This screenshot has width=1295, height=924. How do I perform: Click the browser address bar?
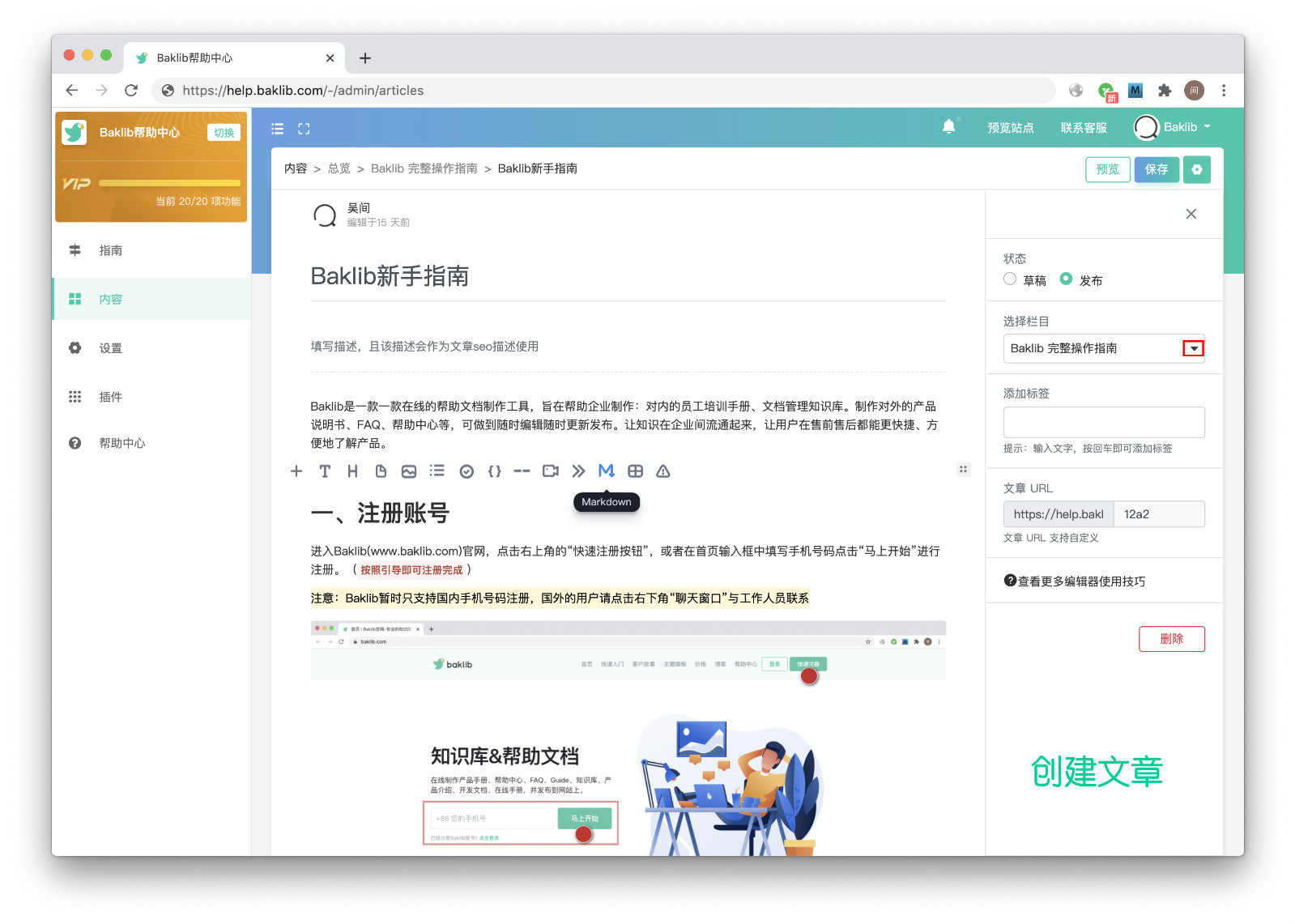pyautogui.click(x=603, y=91)
